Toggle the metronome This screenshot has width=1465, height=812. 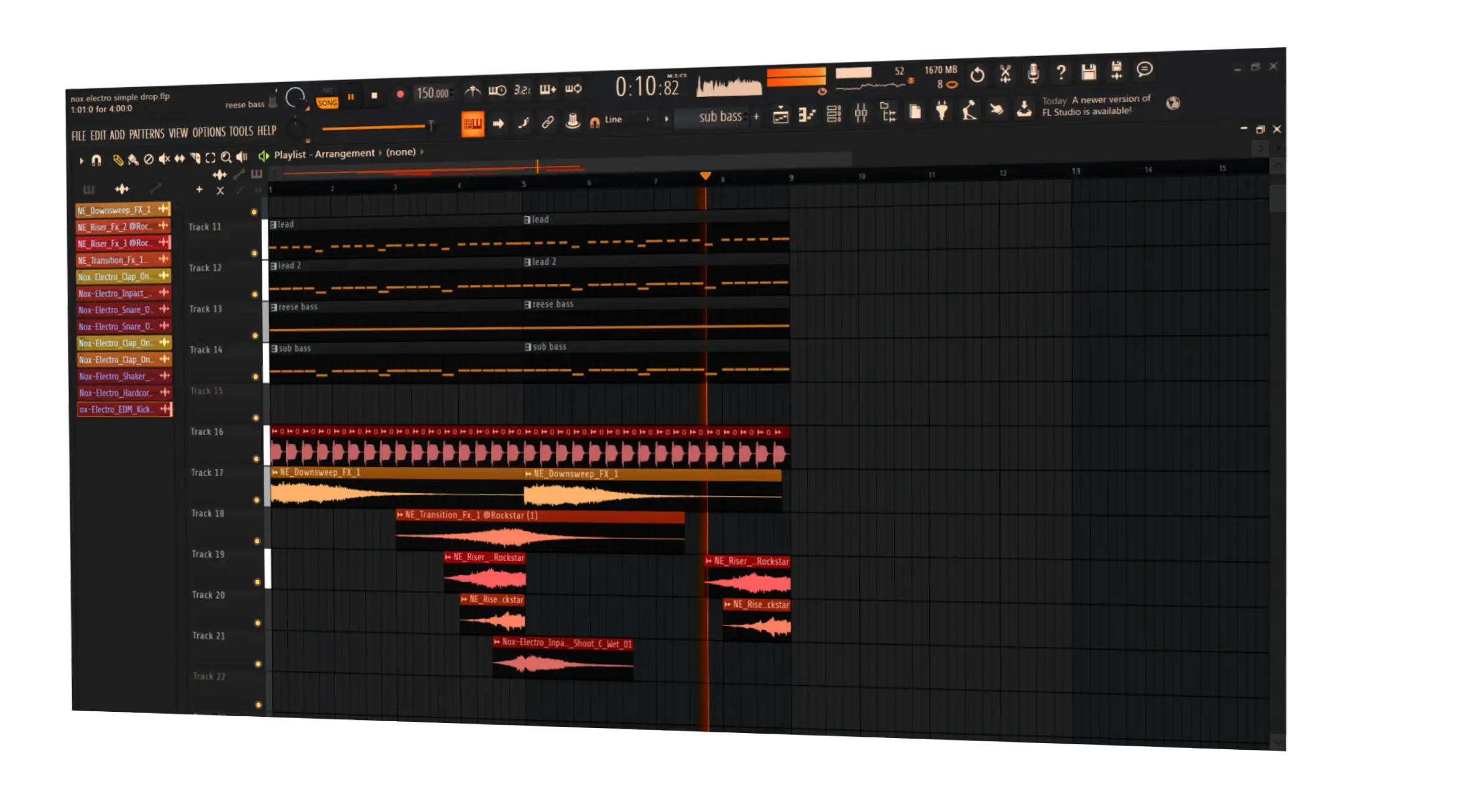[473, 91]
